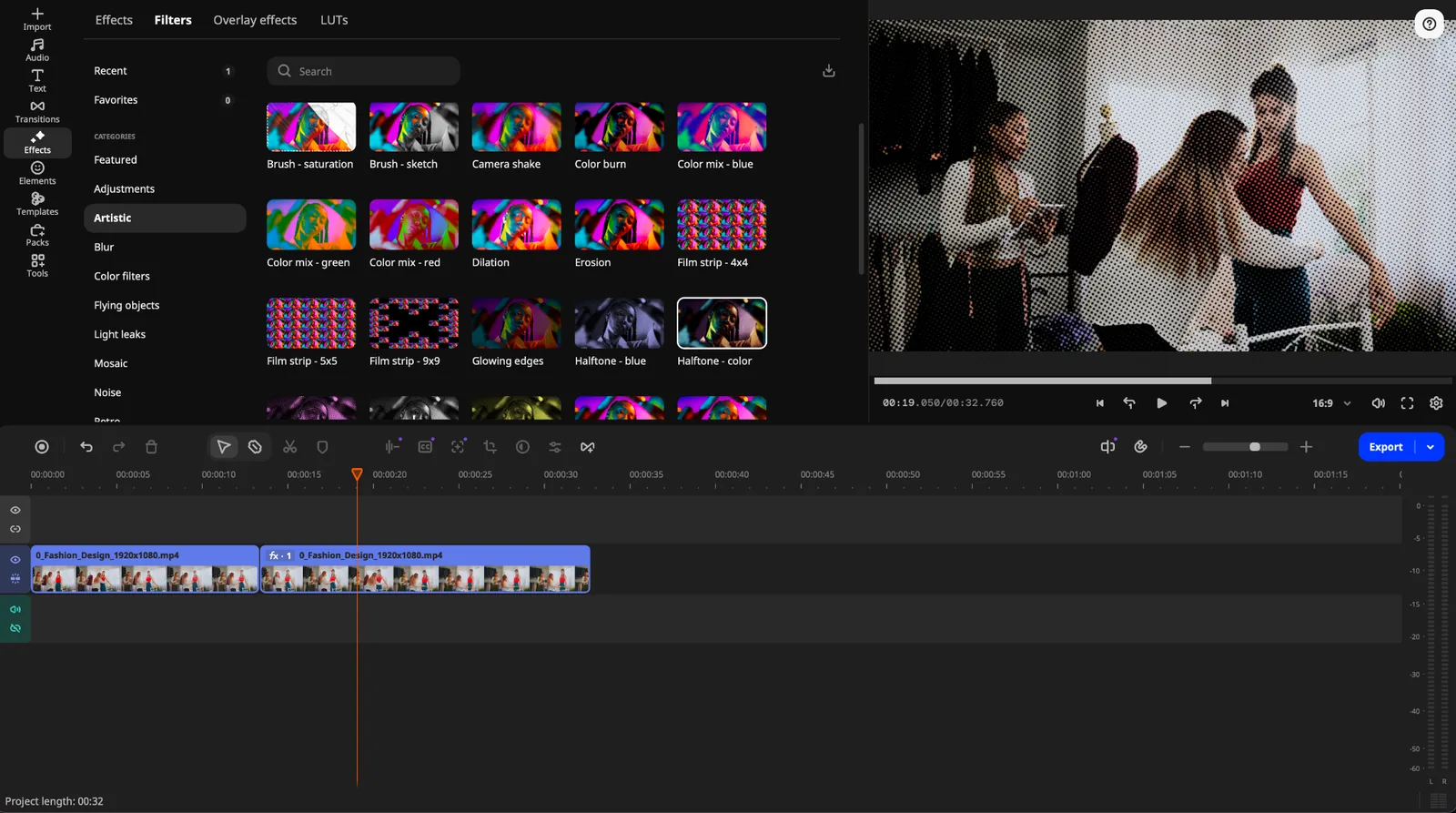Select the Camera shake filter thumbnail
This screenshot has width=1456, height=813.
pyautogui.click(x=516, y=127)
